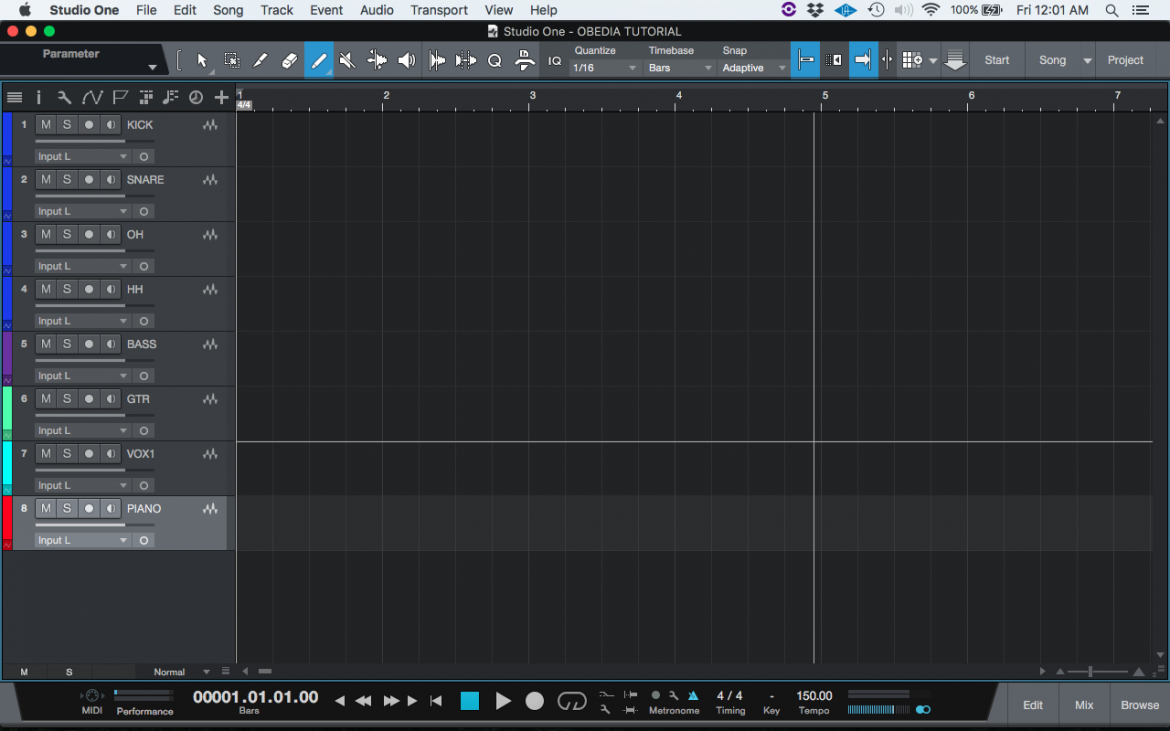Open the tempo track clock icon

(195, 97)
